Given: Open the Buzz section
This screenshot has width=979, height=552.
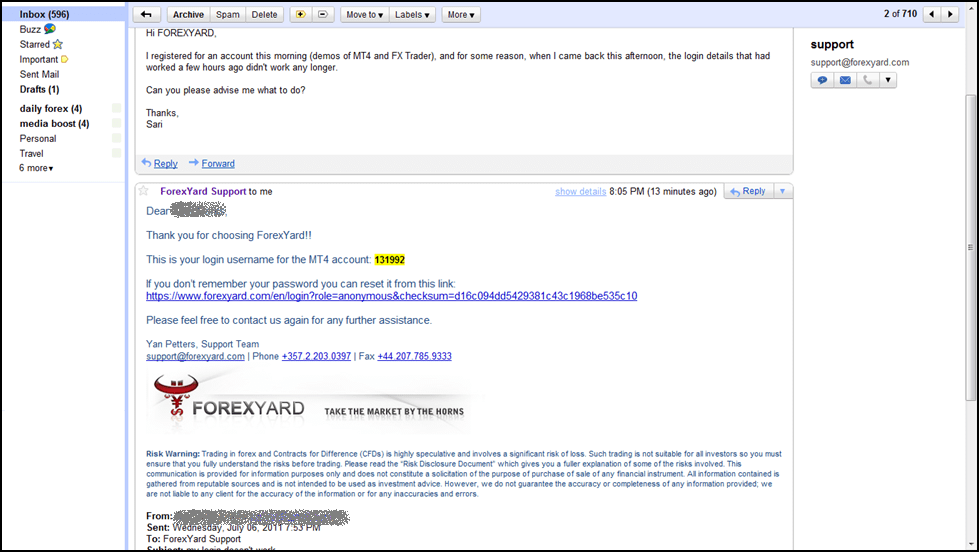Looking at the screenshot, I should coord(30,29).
